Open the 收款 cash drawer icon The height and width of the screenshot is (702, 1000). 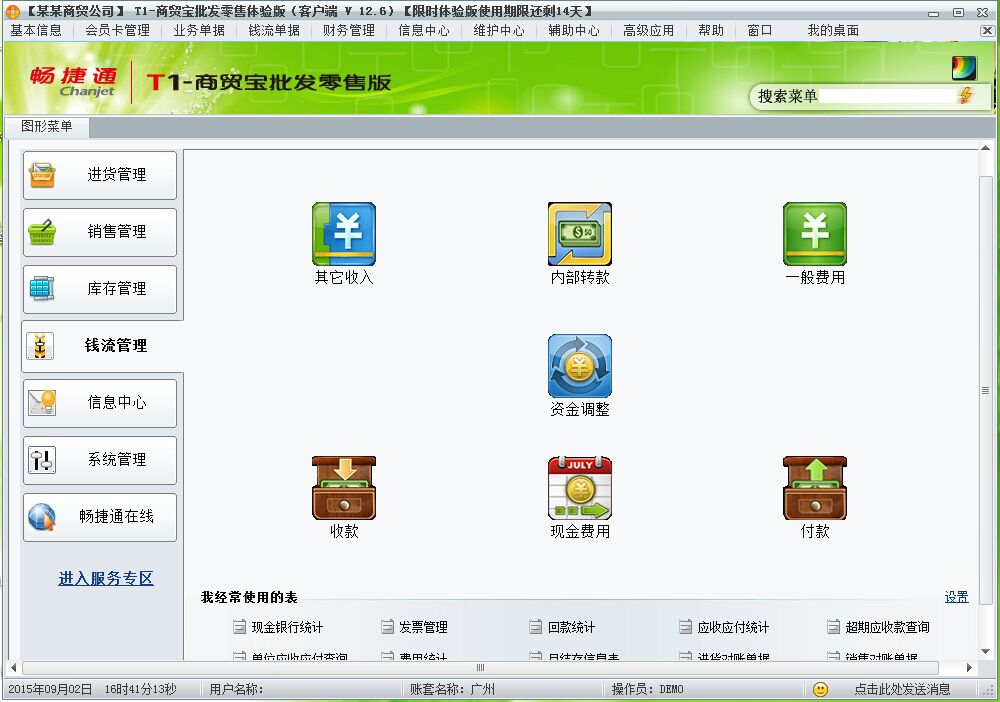(344, 488)
